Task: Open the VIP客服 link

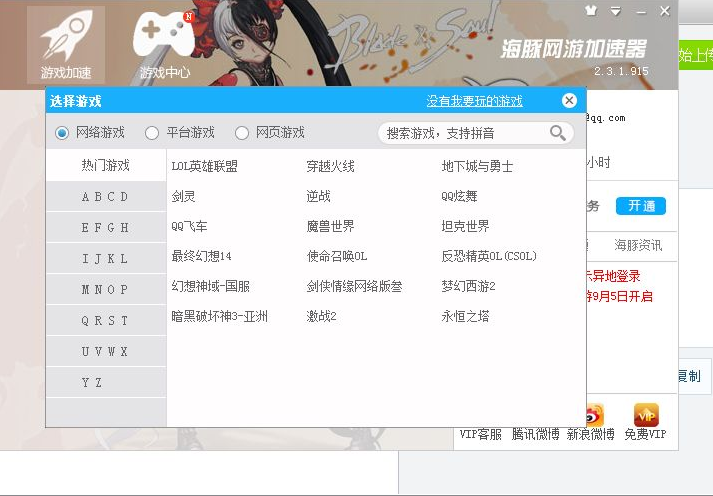Action: click(481, 435)
